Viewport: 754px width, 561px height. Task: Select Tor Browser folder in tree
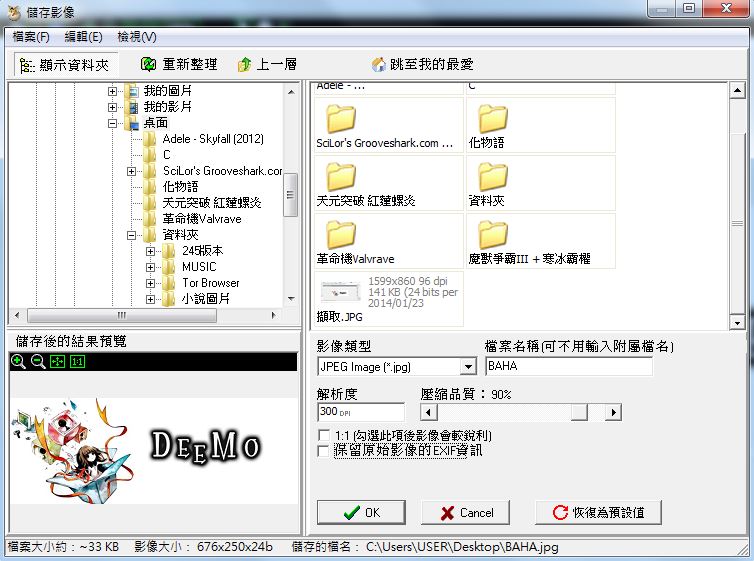point(211,283)
